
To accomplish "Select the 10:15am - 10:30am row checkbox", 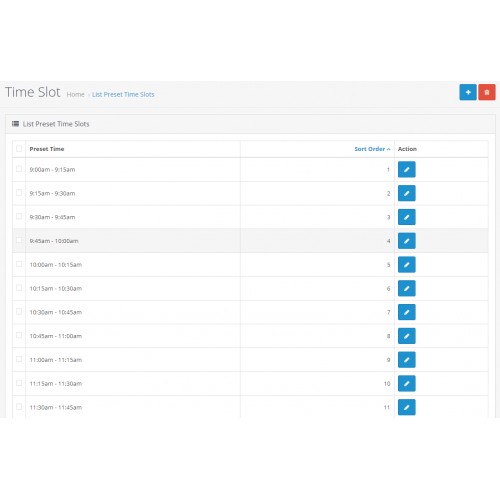I will (19, 288).
